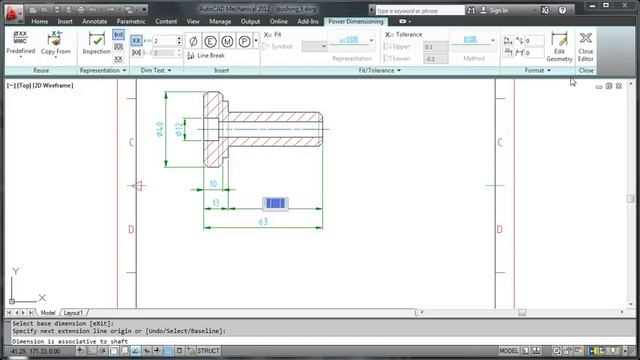
Task: Switch to the Layout1 tab
Action: [x=73, y=313]
